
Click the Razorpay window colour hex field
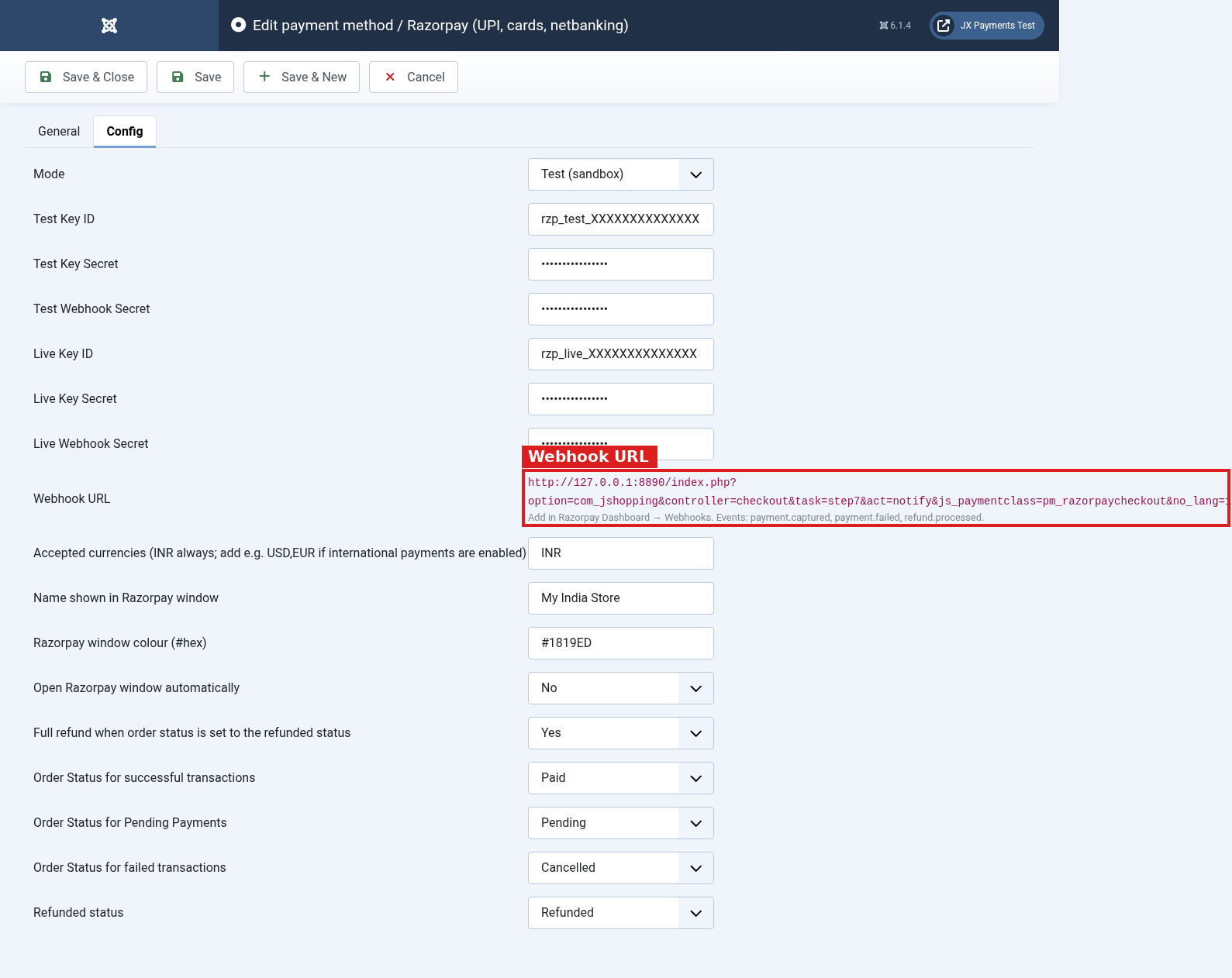click(x=621, y=643)
